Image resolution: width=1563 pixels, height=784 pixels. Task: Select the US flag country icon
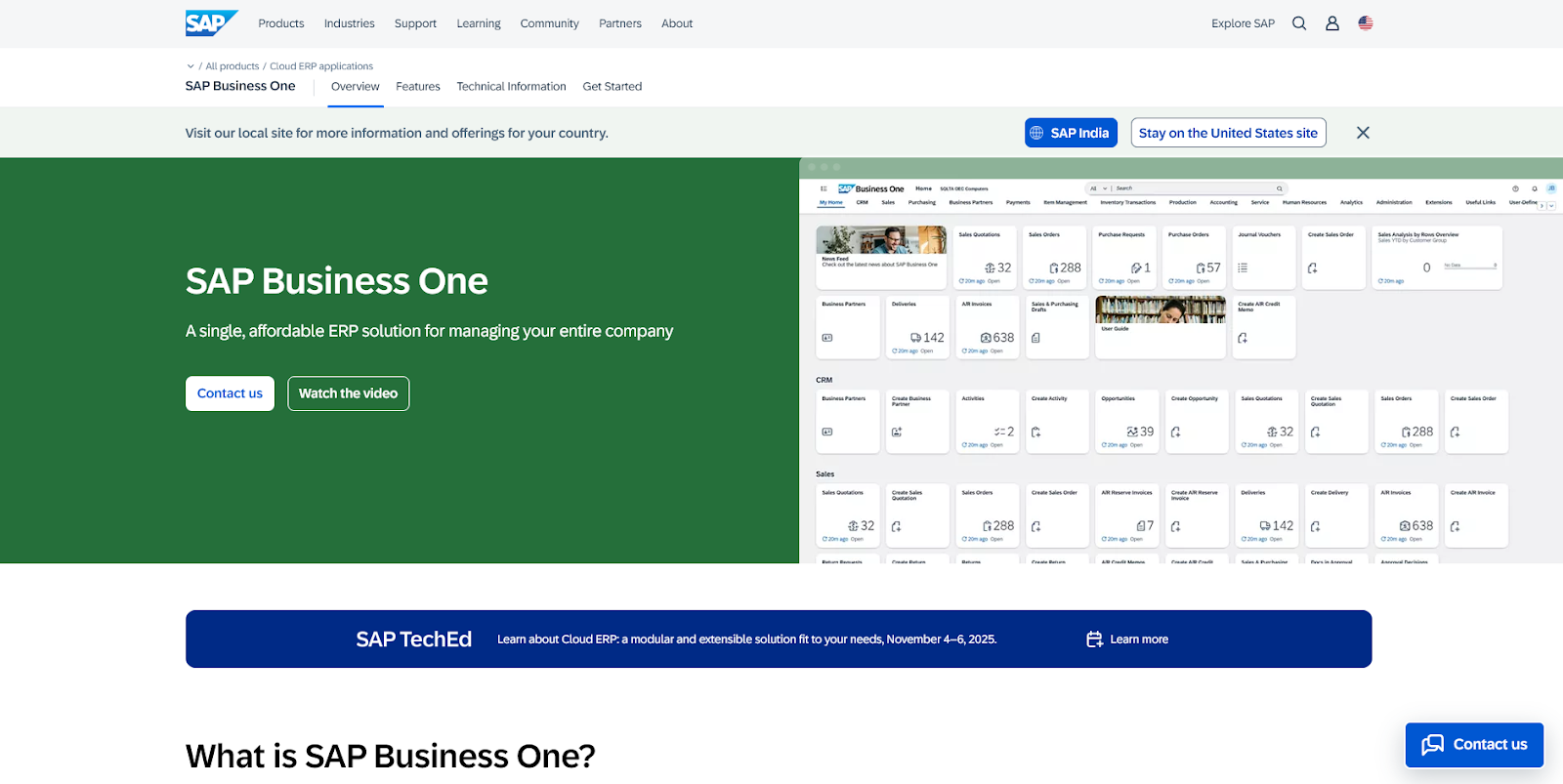click(1366, 23)
